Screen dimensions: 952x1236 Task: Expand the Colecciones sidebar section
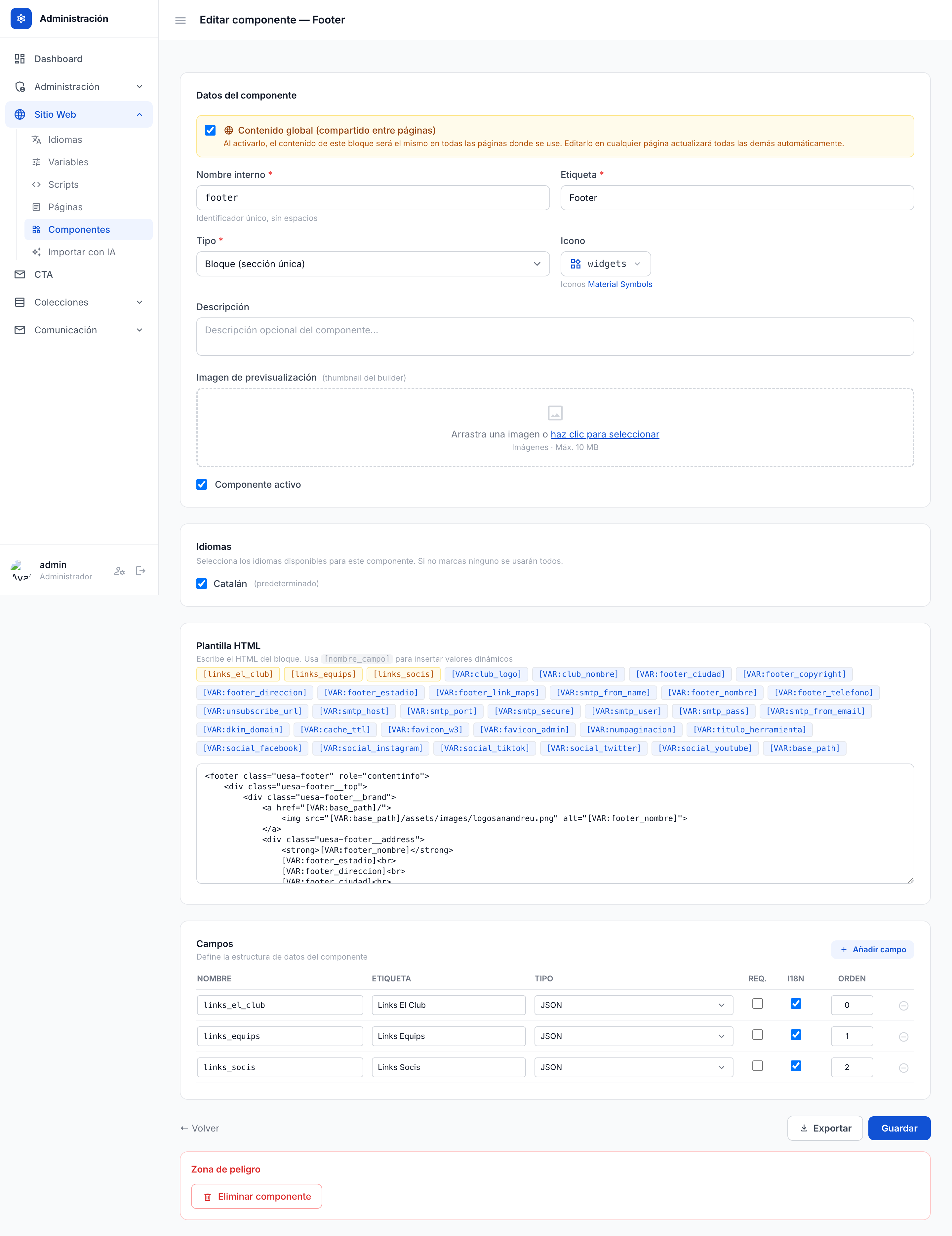click(x=79, y=302)
